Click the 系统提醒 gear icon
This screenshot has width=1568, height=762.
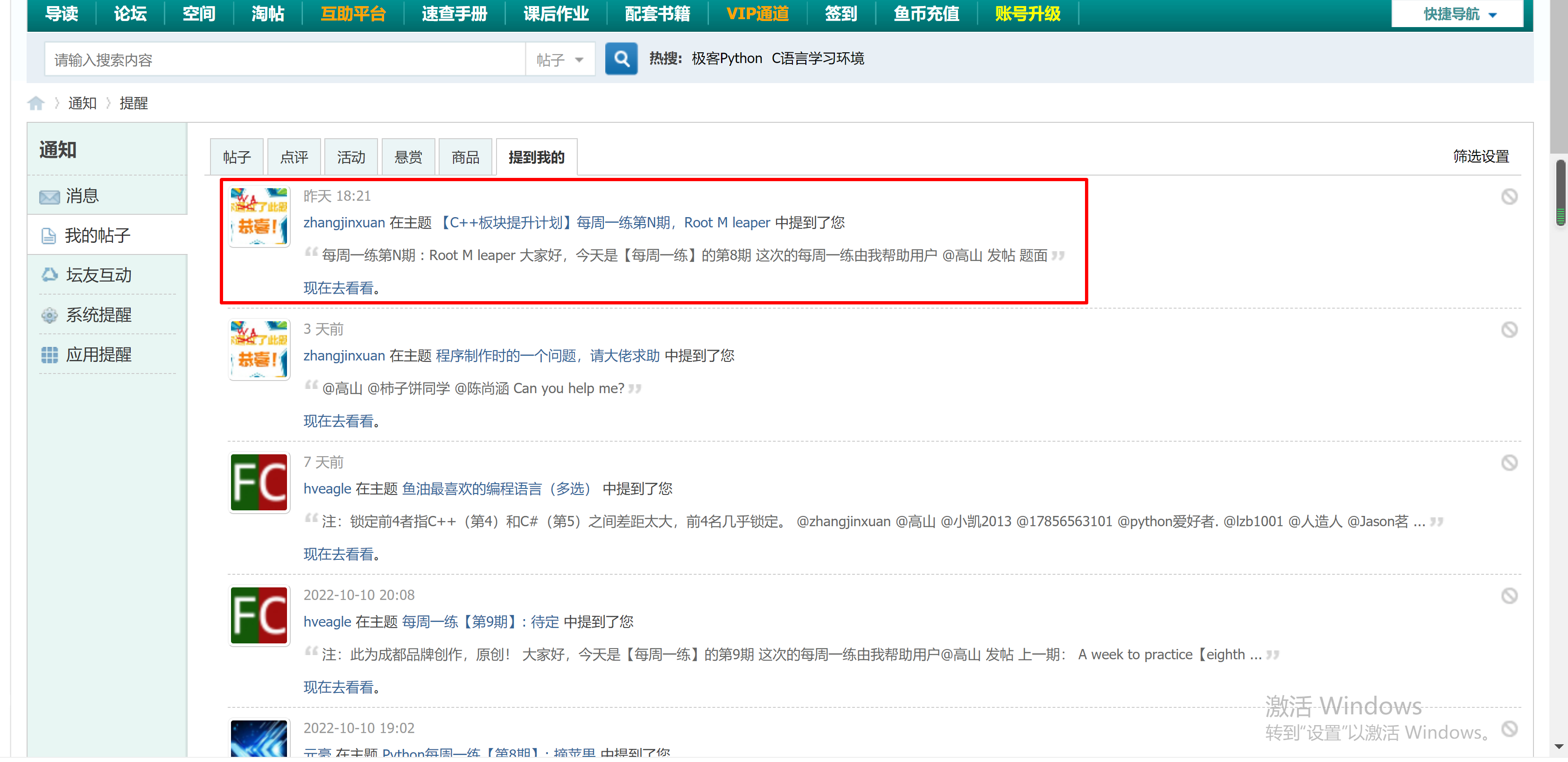(49, 315)
